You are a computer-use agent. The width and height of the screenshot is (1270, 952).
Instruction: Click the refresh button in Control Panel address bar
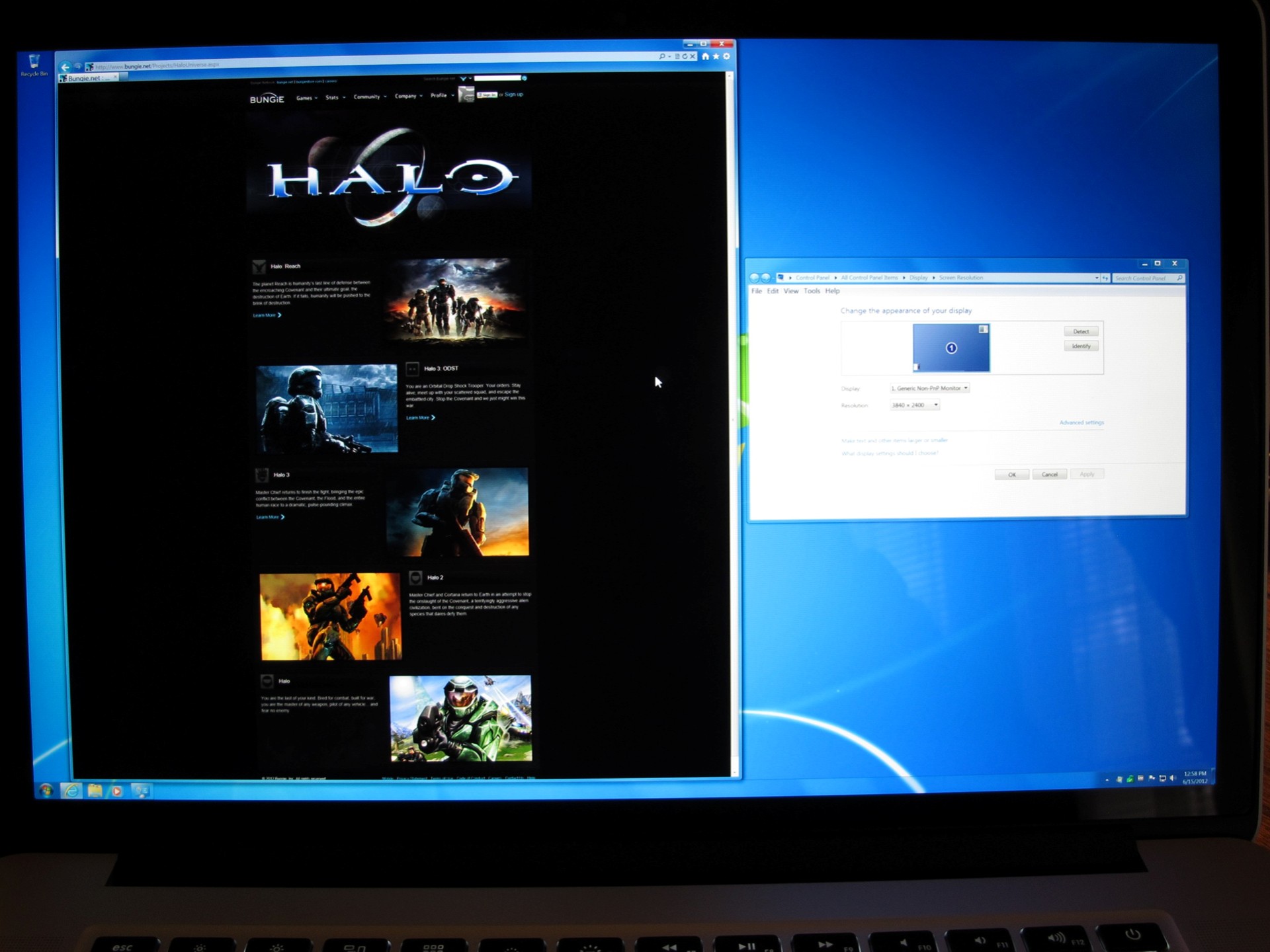coord(1105,278)
